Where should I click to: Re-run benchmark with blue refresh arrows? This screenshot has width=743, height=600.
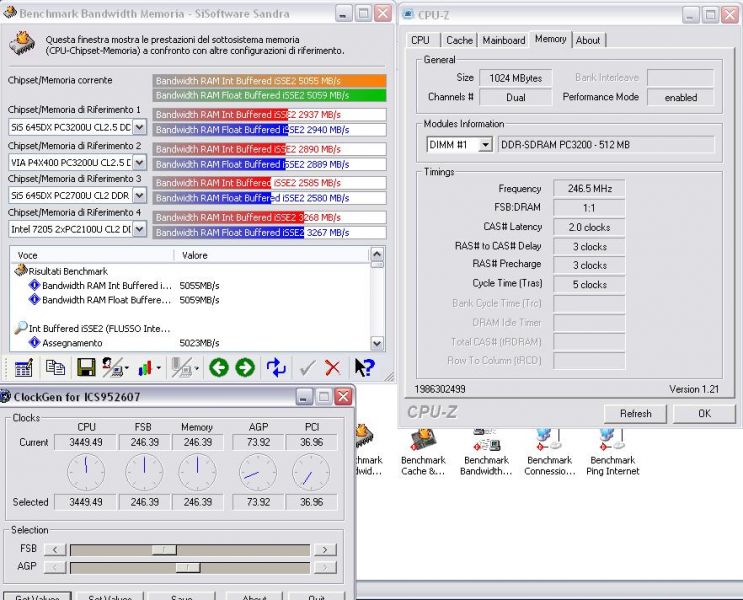tap(276, 368)
